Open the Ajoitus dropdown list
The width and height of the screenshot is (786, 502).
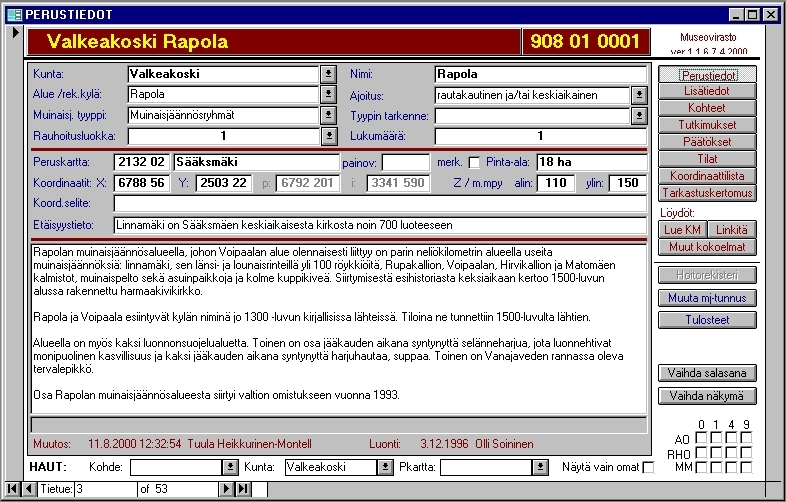[x=639, y=95]
